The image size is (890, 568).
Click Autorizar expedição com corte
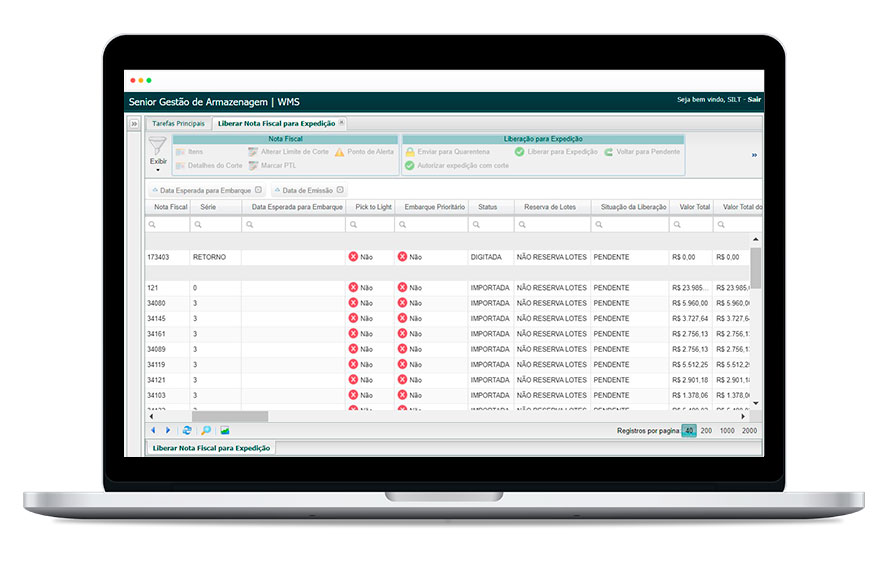(457, 166)
